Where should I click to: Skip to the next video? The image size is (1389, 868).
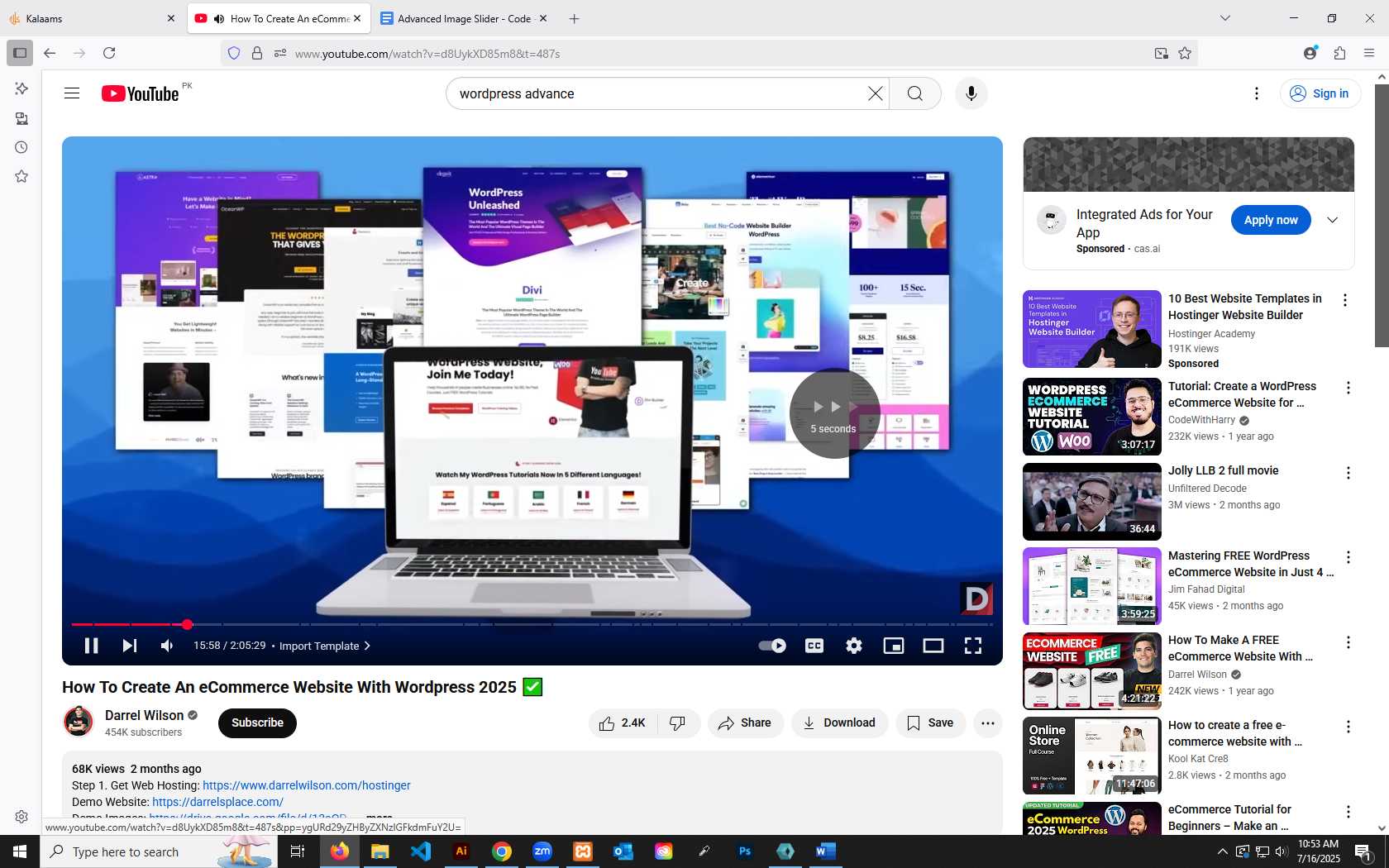click(130, 646)
